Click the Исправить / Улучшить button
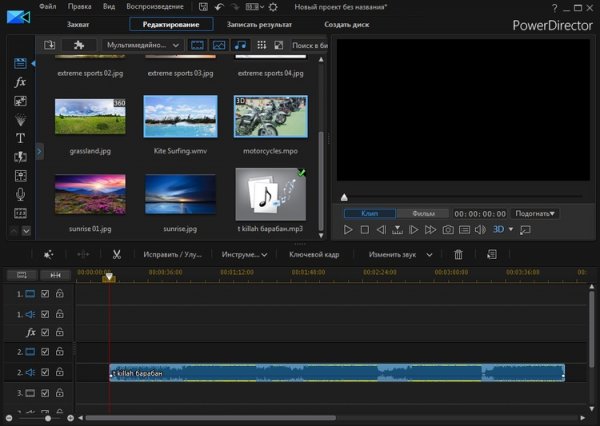 (171, 255)
